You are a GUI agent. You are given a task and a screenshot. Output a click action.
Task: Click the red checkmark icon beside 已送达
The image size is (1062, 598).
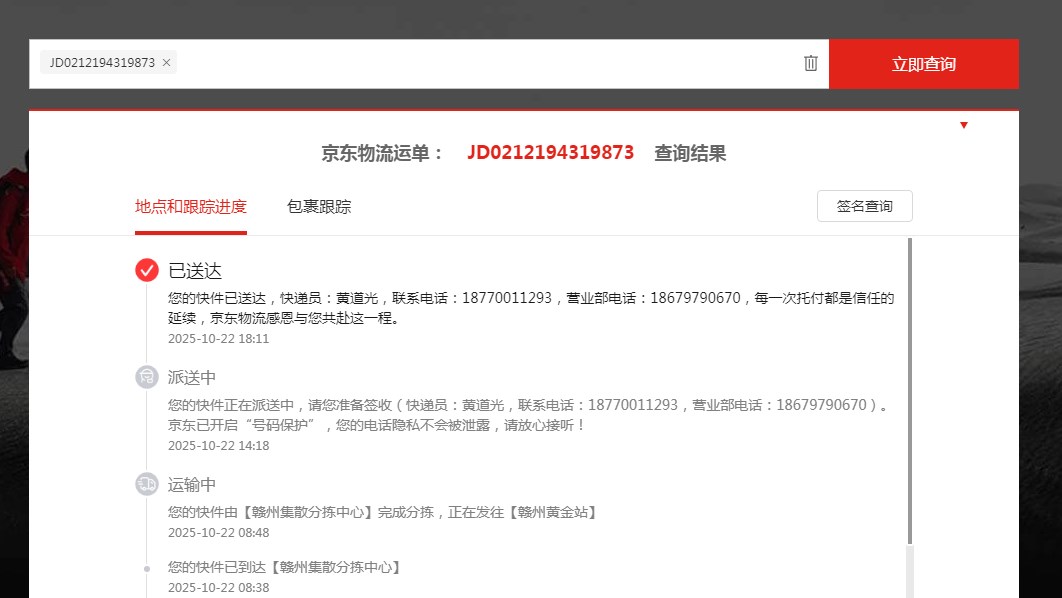147,270
